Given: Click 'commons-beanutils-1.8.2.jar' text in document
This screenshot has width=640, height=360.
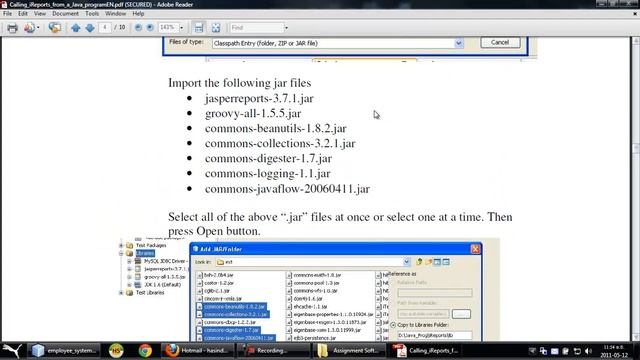Looking at the screenshot, I should (x=276, y=129).
